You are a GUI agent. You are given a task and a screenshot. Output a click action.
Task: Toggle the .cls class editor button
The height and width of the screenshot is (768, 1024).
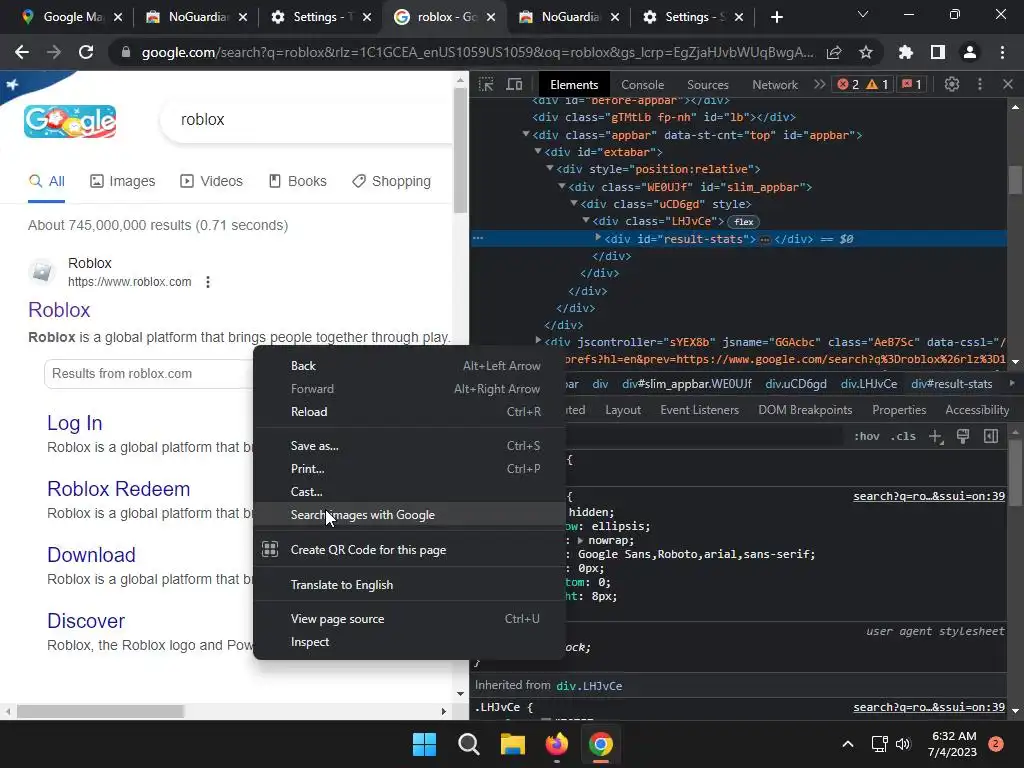pyautogui.click(x=903, y=436)
